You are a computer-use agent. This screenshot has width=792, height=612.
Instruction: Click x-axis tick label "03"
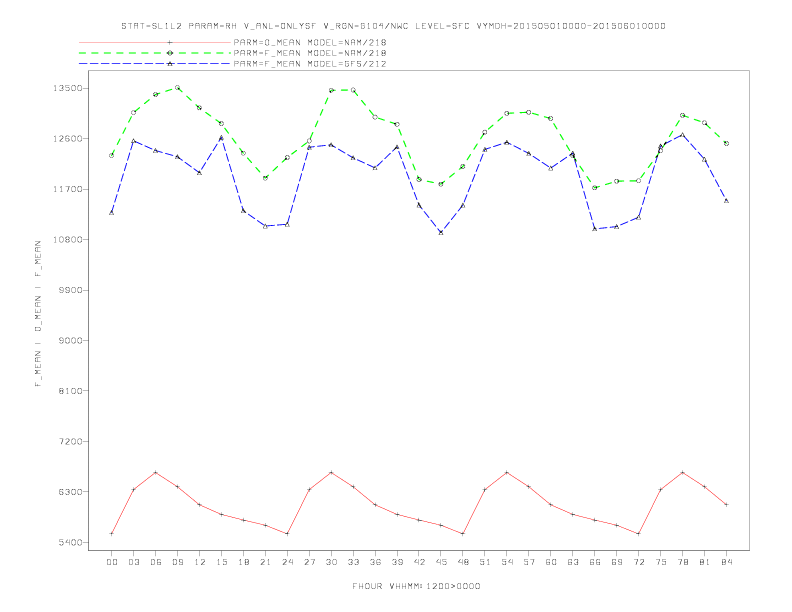pyautogui.click(x=134, y=562)
